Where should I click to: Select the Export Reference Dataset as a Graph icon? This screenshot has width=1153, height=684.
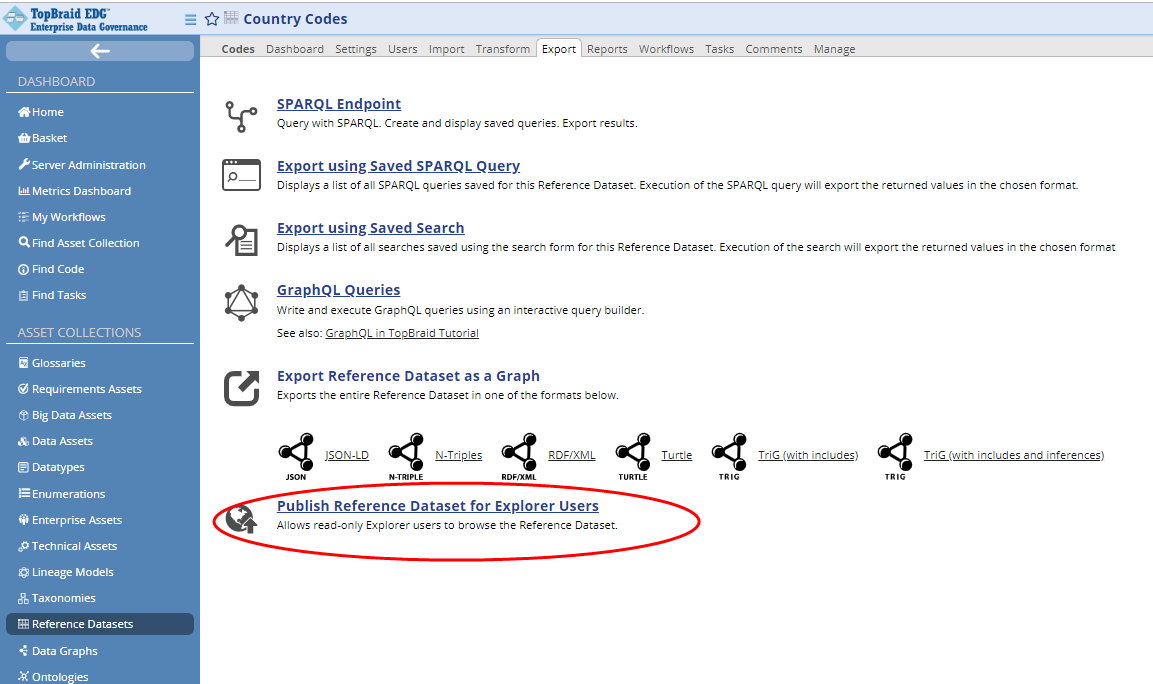[x=241, y=386]
